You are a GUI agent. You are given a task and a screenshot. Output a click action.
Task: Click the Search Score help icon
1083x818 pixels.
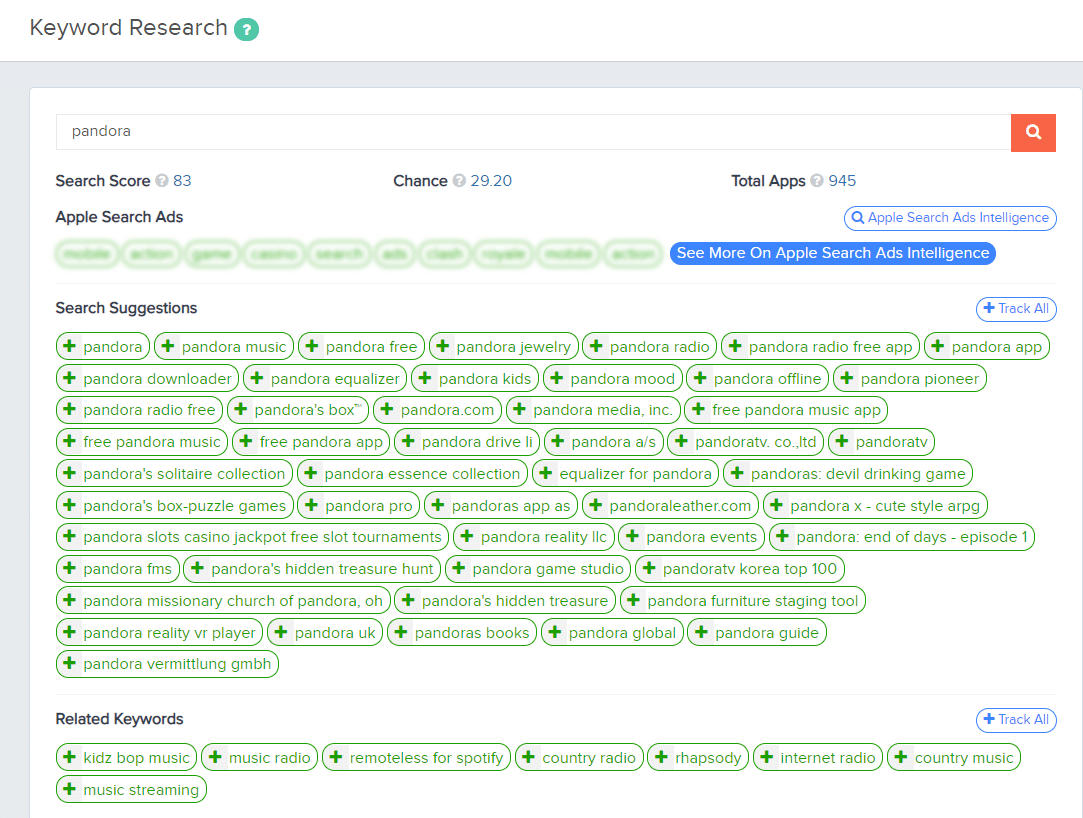point(162,181)
